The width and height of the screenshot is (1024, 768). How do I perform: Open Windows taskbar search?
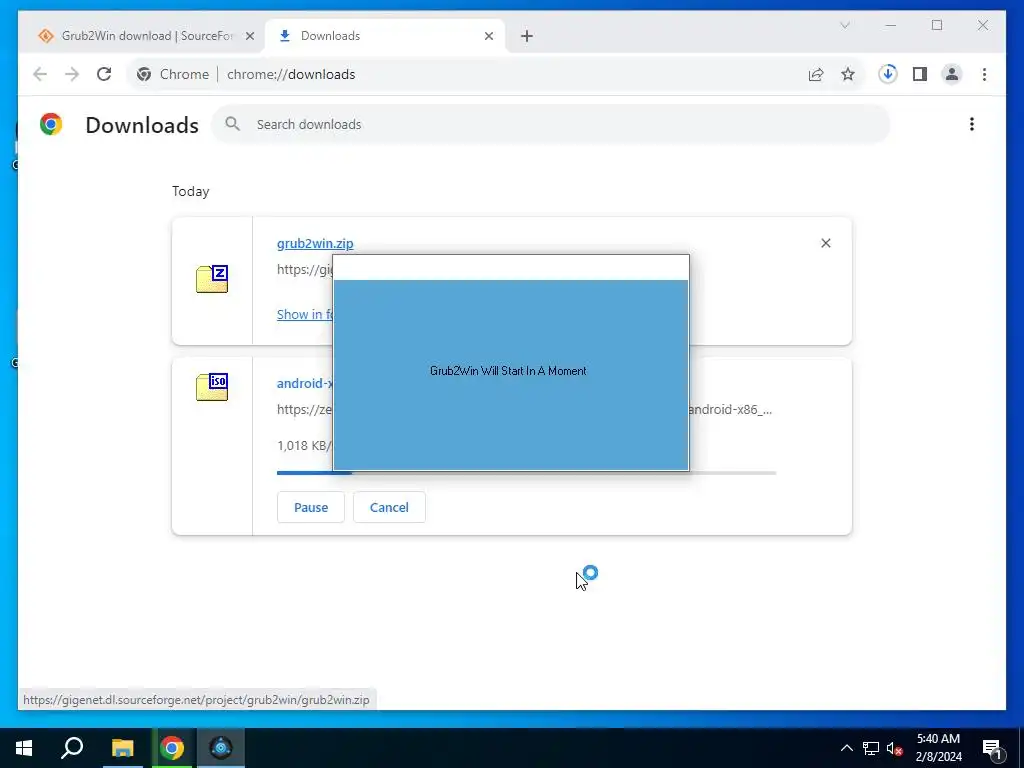pyautogui.click(x=72, y=748)
